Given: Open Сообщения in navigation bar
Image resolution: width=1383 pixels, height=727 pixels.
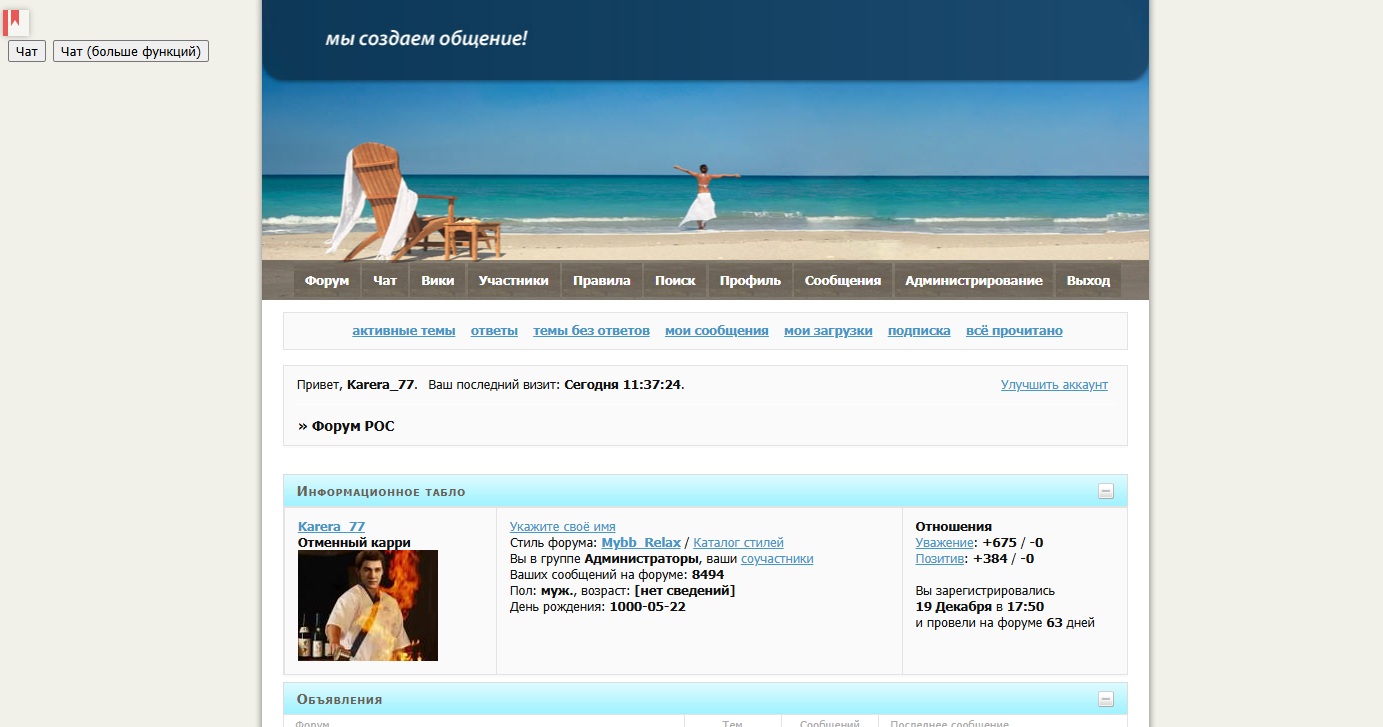Looking at the screenshot, I should tap(843, 281).
